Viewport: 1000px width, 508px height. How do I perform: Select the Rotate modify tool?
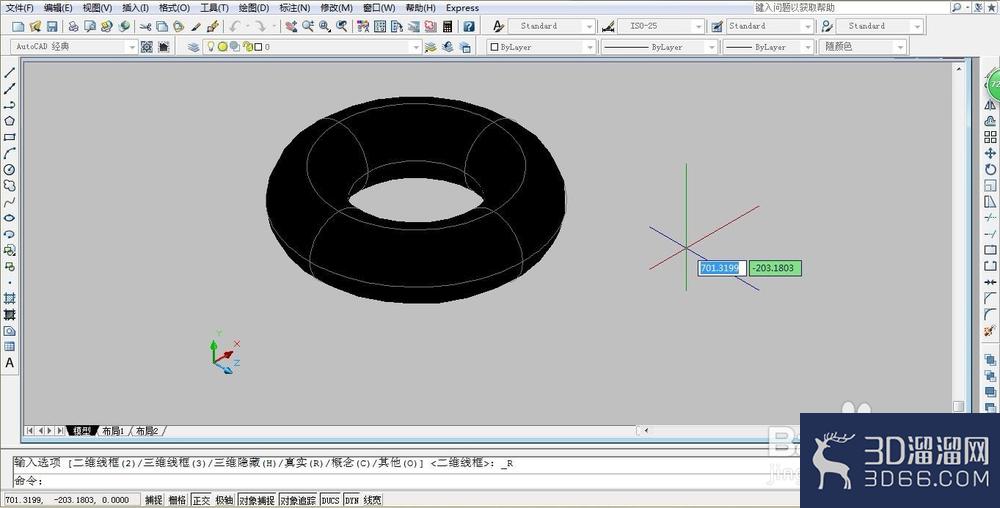coord(990,170)
